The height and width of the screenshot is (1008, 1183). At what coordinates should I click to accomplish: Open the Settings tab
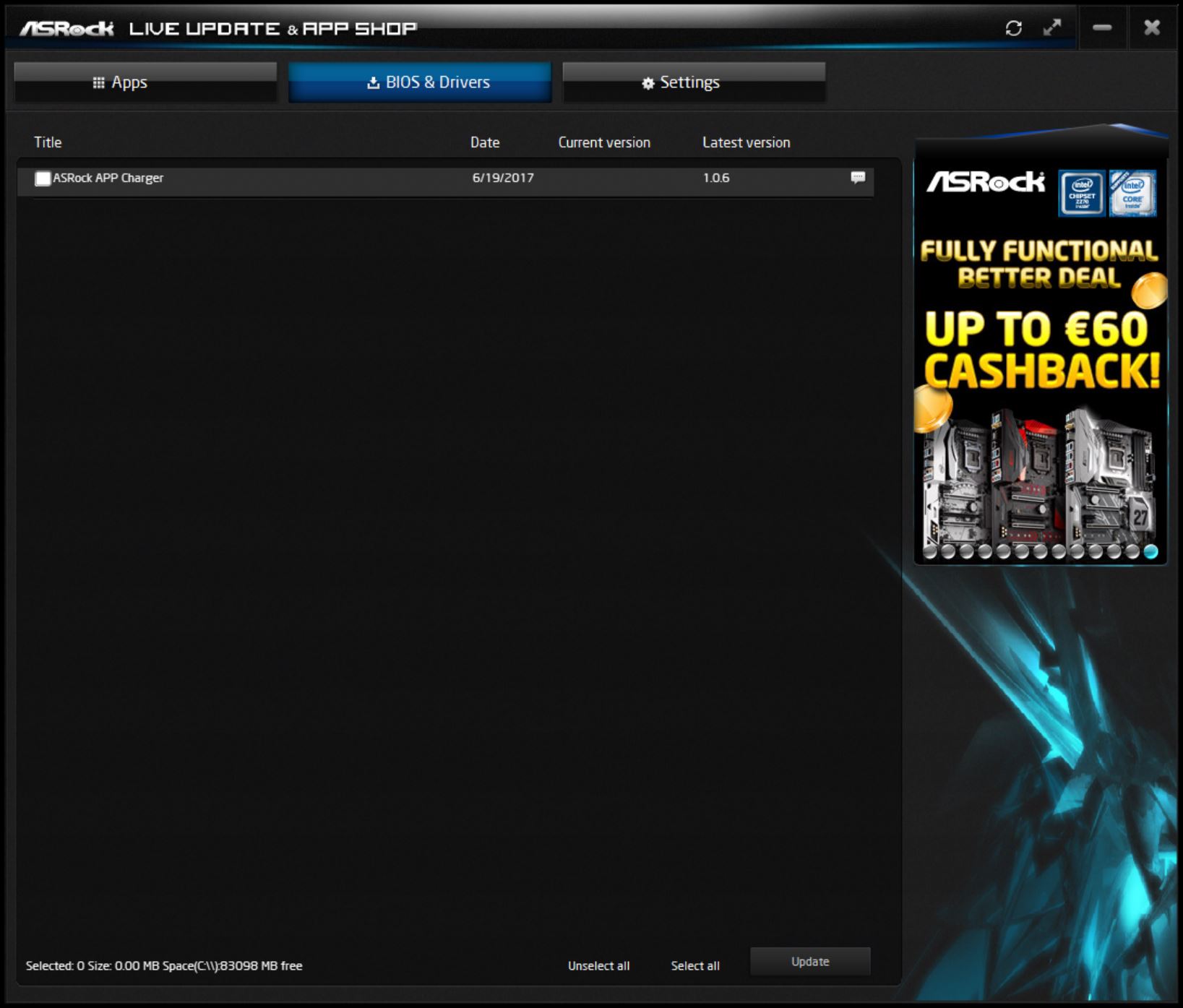(x=694, y=82)
